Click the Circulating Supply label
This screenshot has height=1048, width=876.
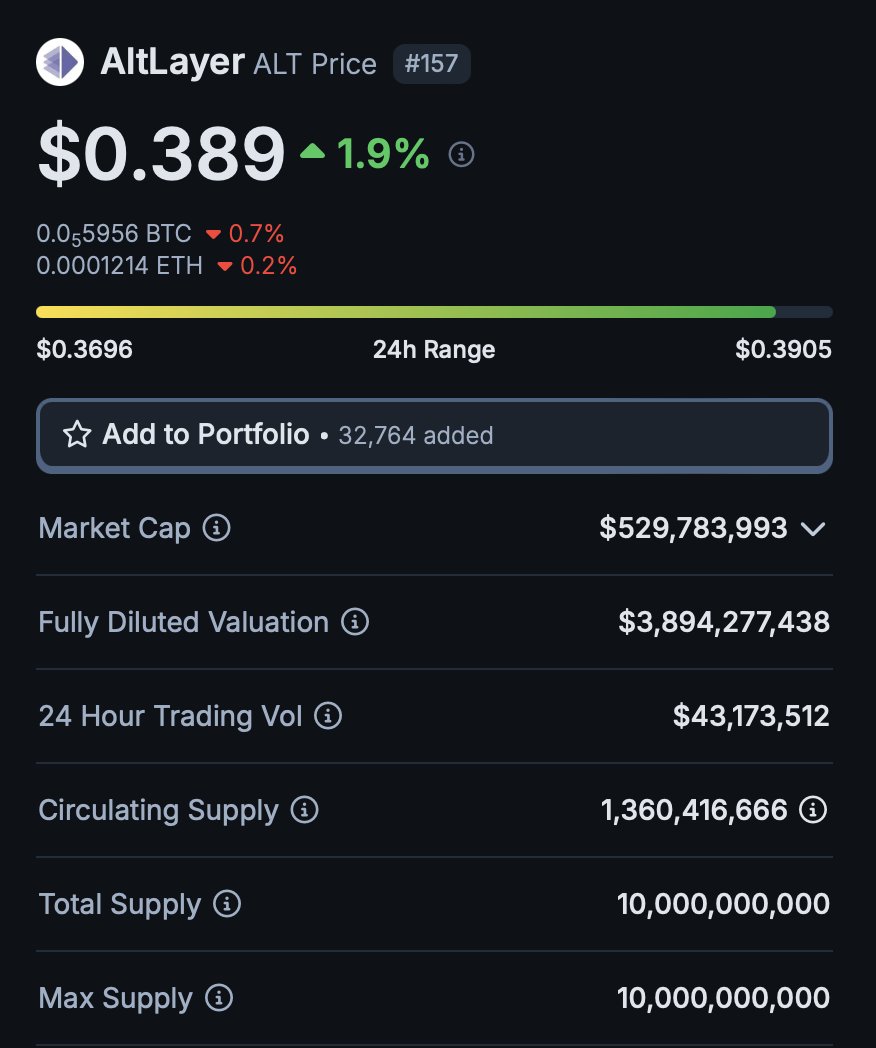158,811
